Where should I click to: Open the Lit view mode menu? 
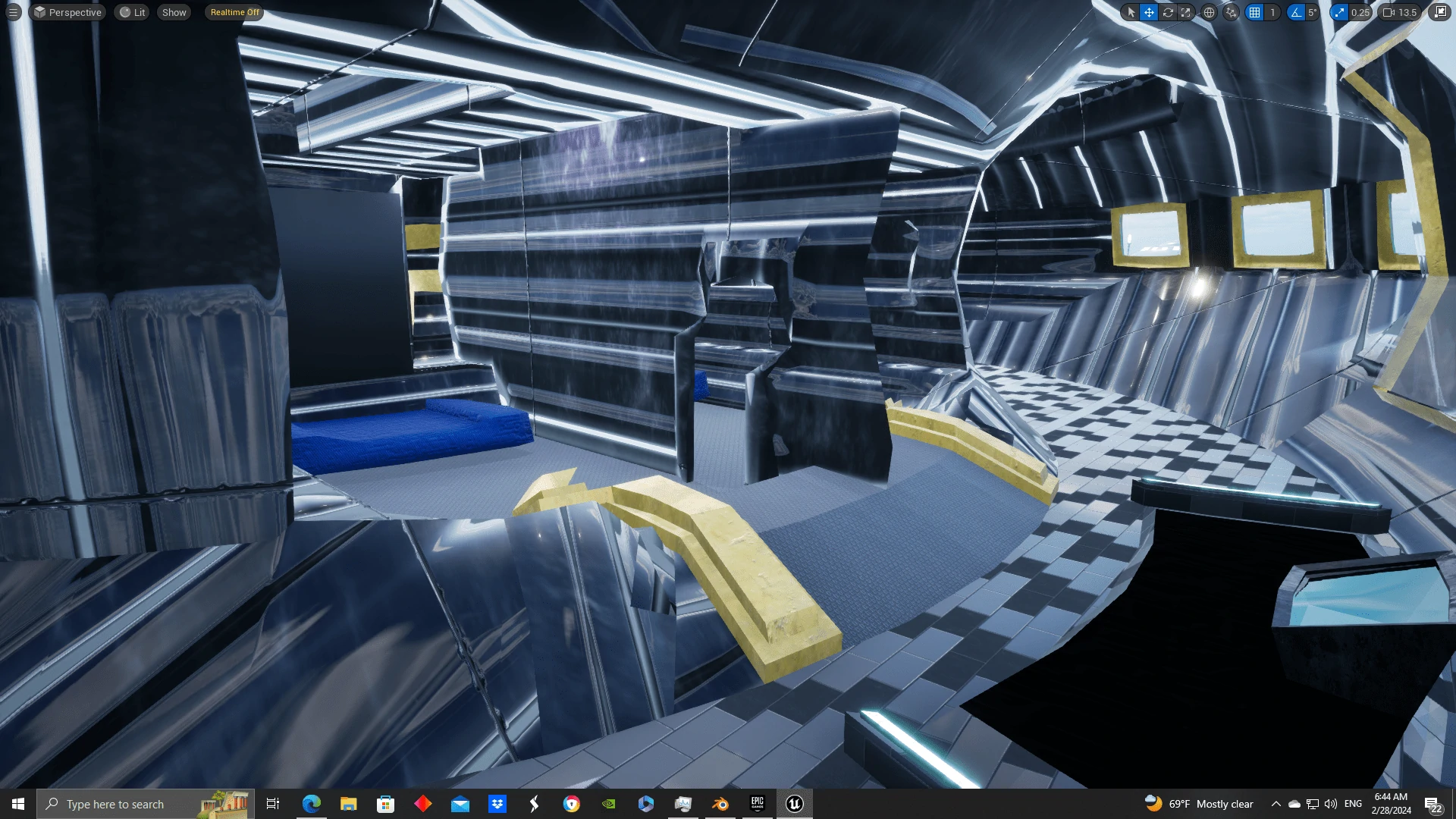click(132, 12)
